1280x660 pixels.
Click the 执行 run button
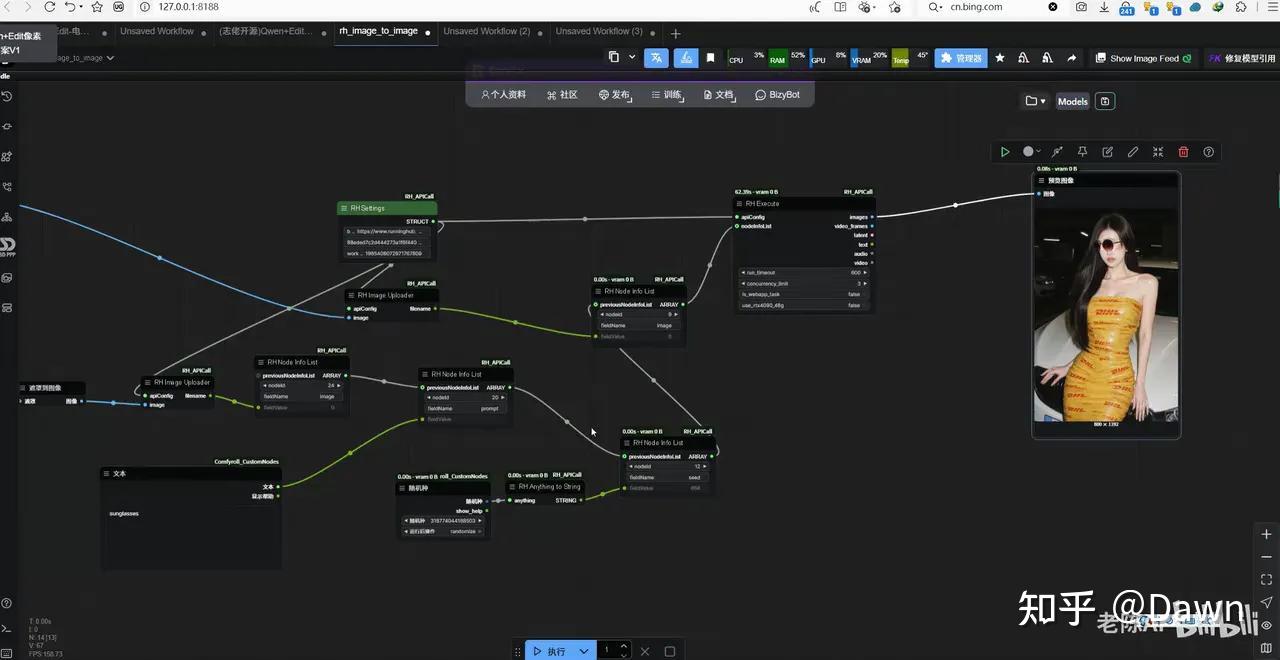coord(549,651)
